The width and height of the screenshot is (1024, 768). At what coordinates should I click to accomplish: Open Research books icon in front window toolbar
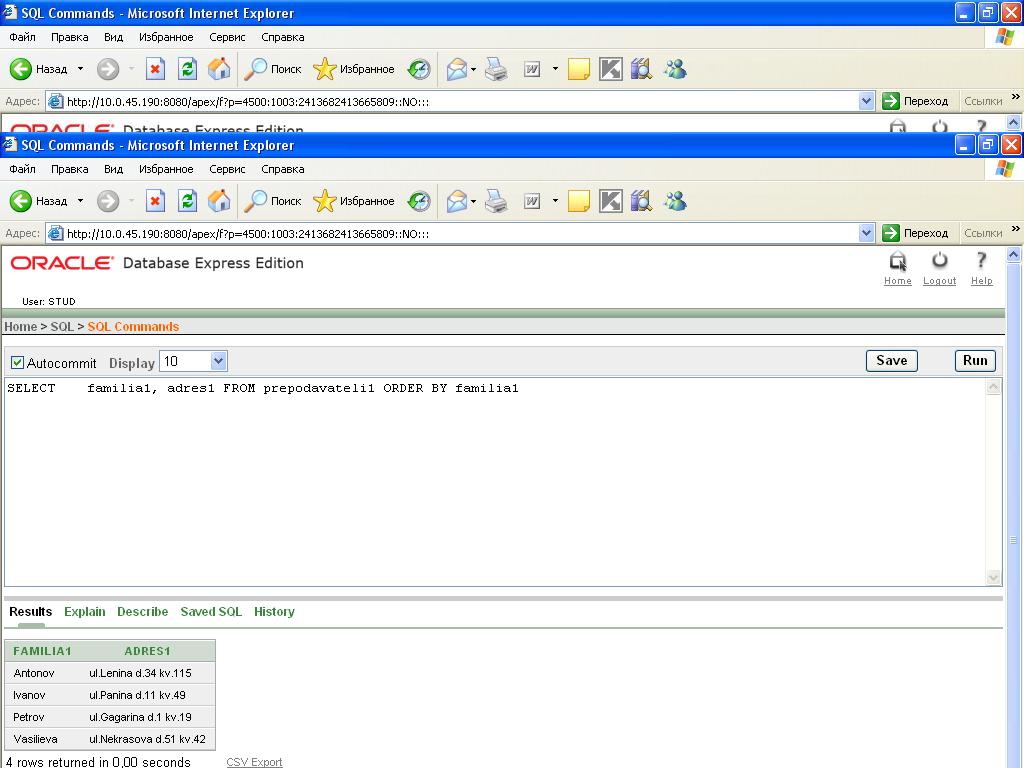[641, 201]
